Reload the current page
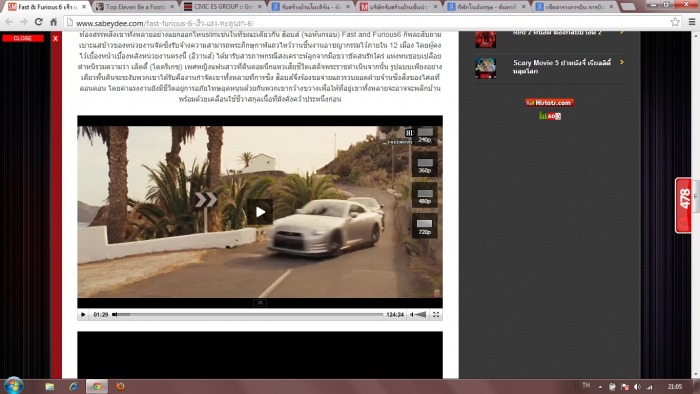 click(39, 22)
